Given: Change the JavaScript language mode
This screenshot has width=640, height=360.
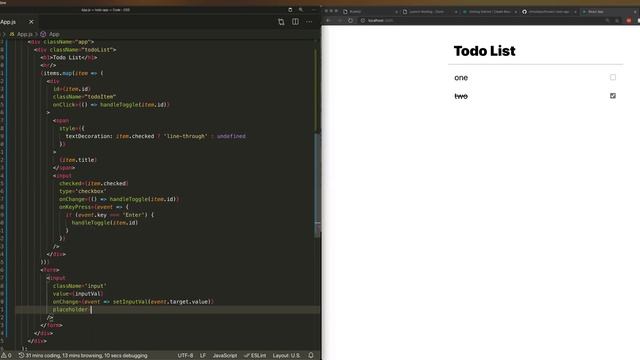Looking at the screenshot, I should (224, 356).
